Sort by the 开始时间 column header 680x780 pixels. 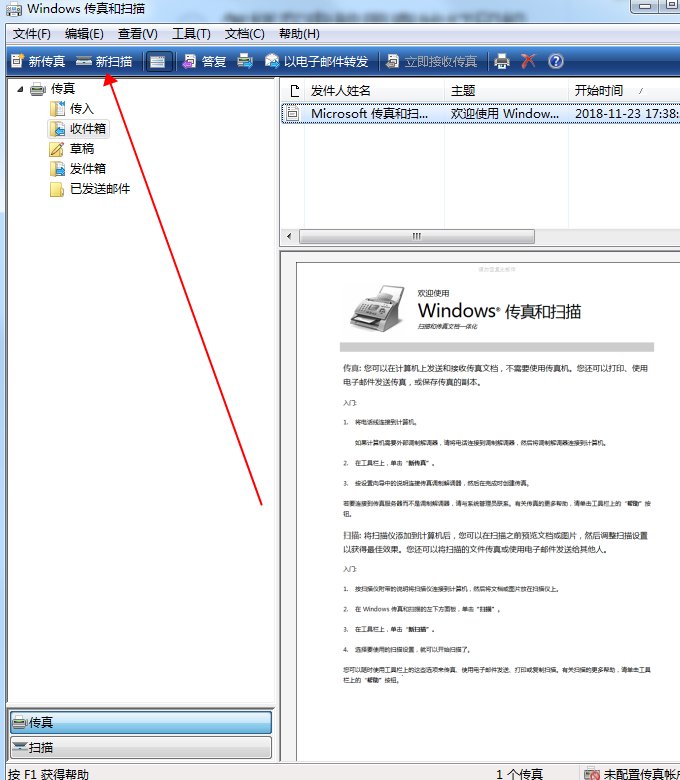(598, 91)
